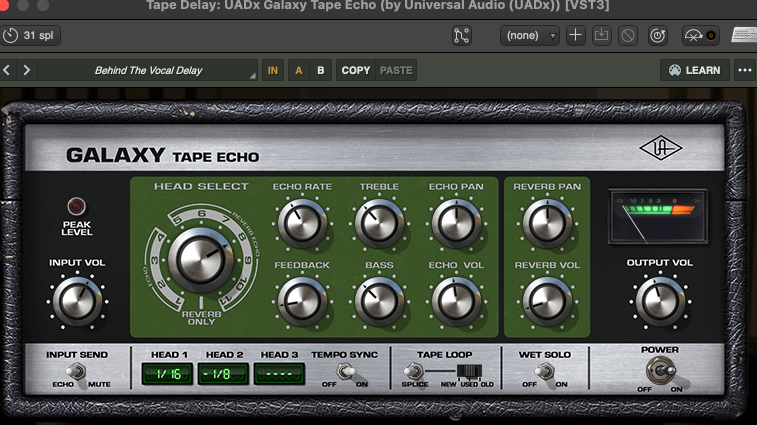Screen dimensions: 757x425
Task: Click REVERB ONLY label on head dial
Action: point(201,318)
